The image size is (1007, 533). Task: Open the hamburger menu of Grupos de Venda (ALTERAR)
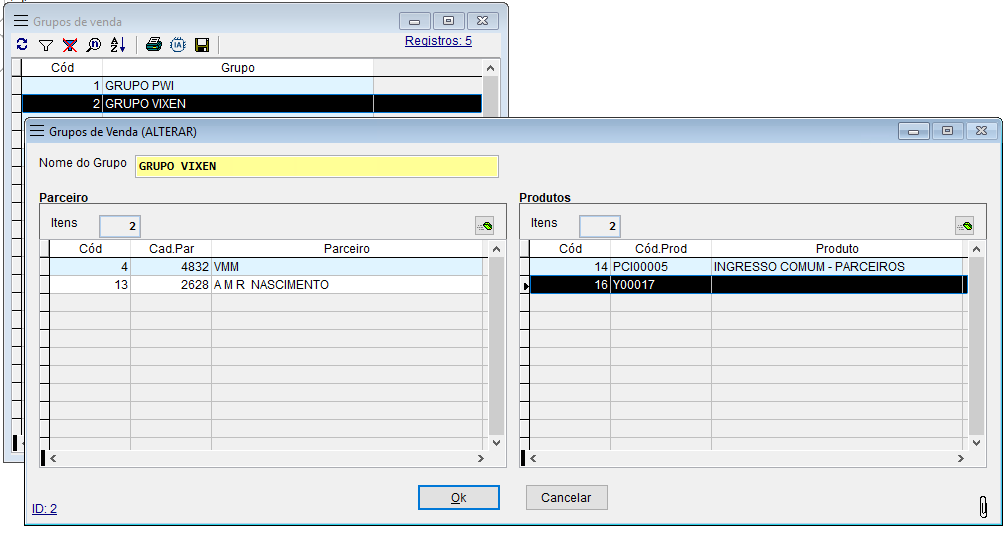point(37,131)
